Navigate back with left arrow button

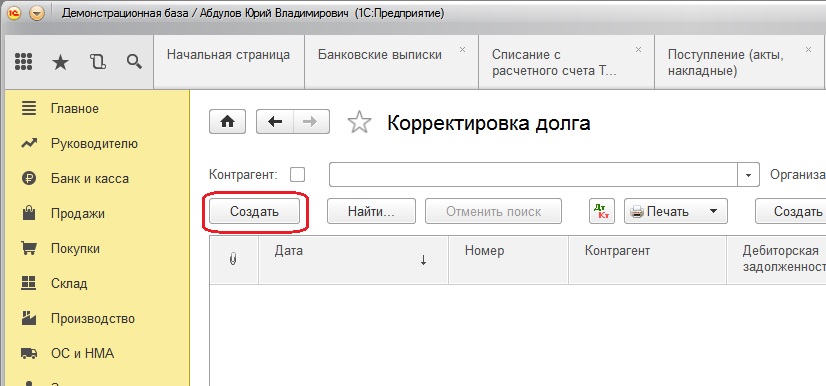pyautogui.click(x=275, y=122)
